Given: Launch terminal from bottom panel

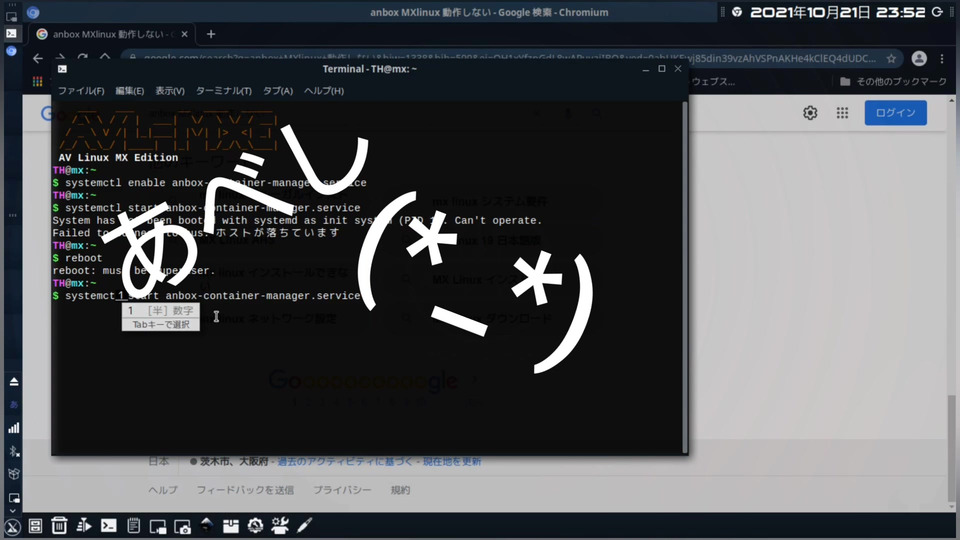Looking at the screenshot, I should pos(108,526).
